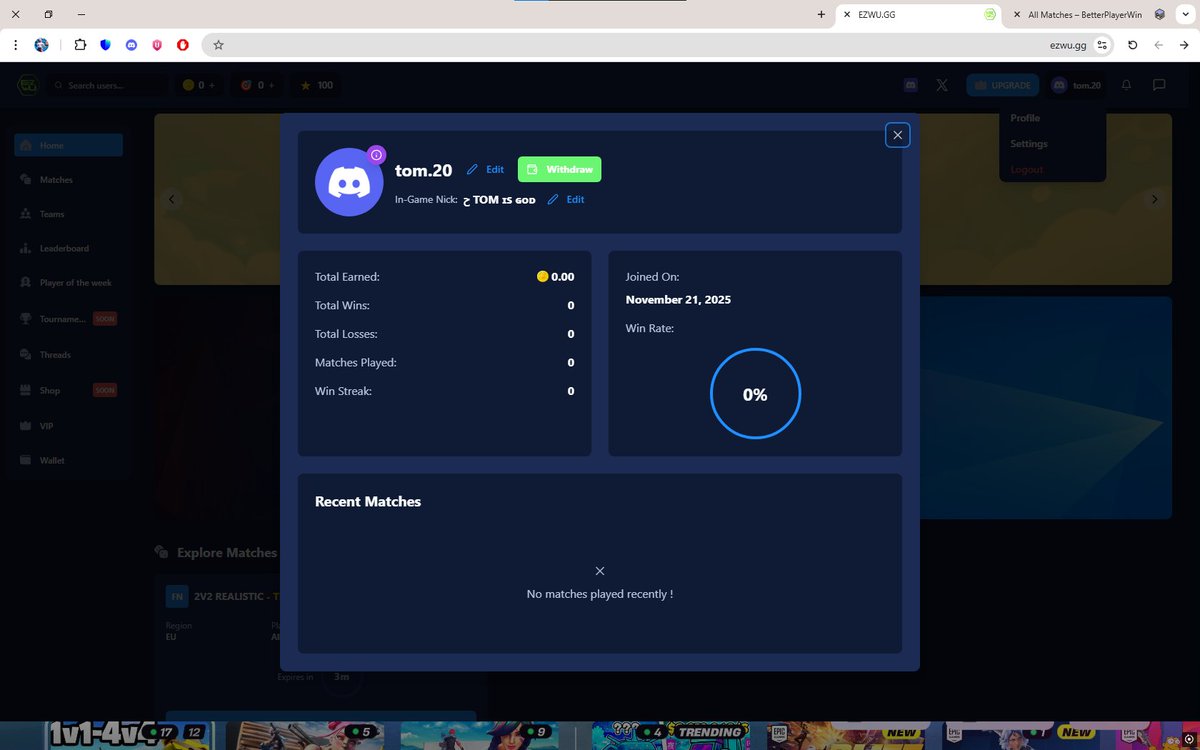Click the chat bubble icon

click(1159, 86)
